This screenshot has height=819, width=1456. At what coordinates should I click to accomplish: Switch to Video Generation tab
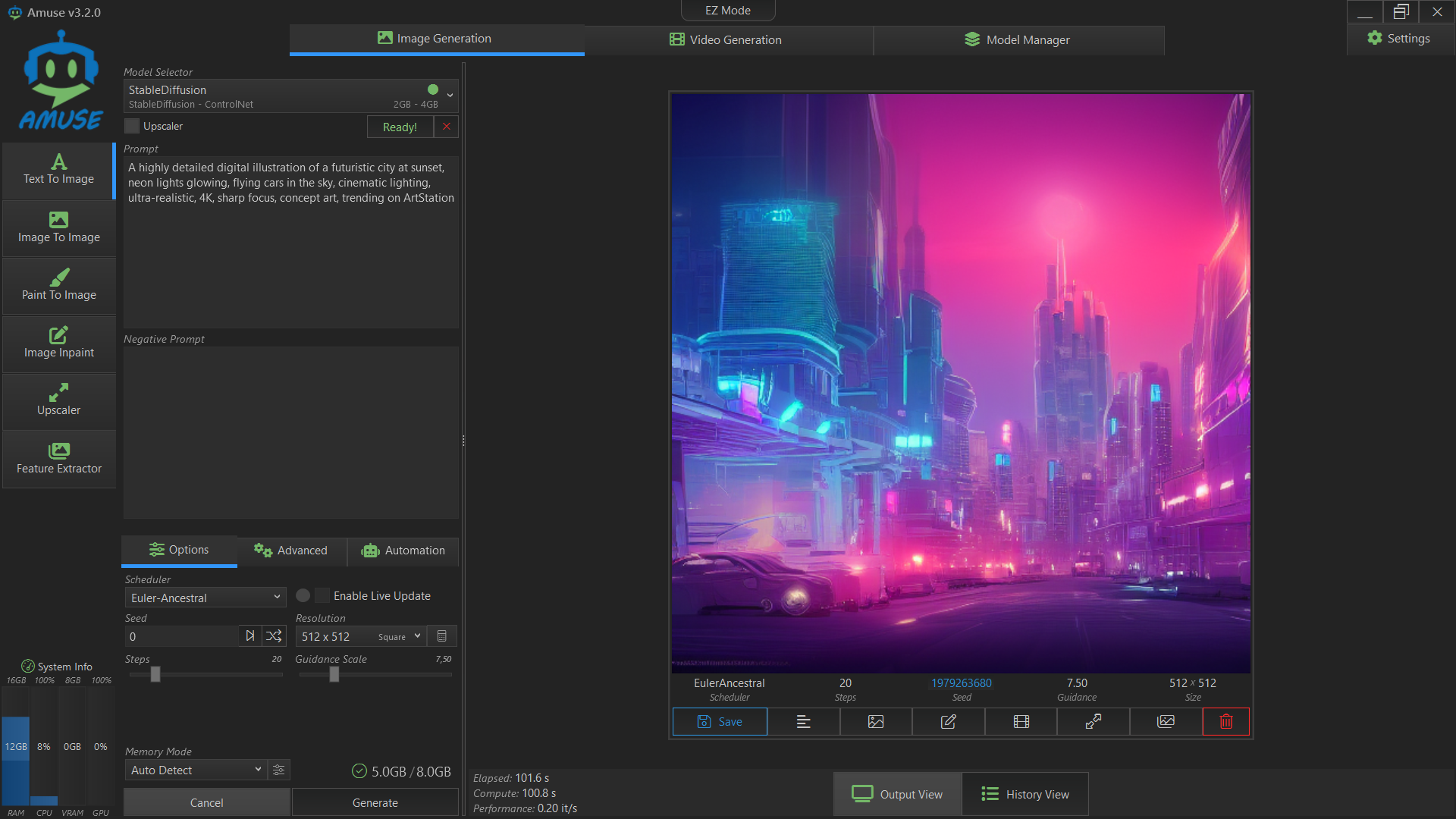tap(727, 39)
